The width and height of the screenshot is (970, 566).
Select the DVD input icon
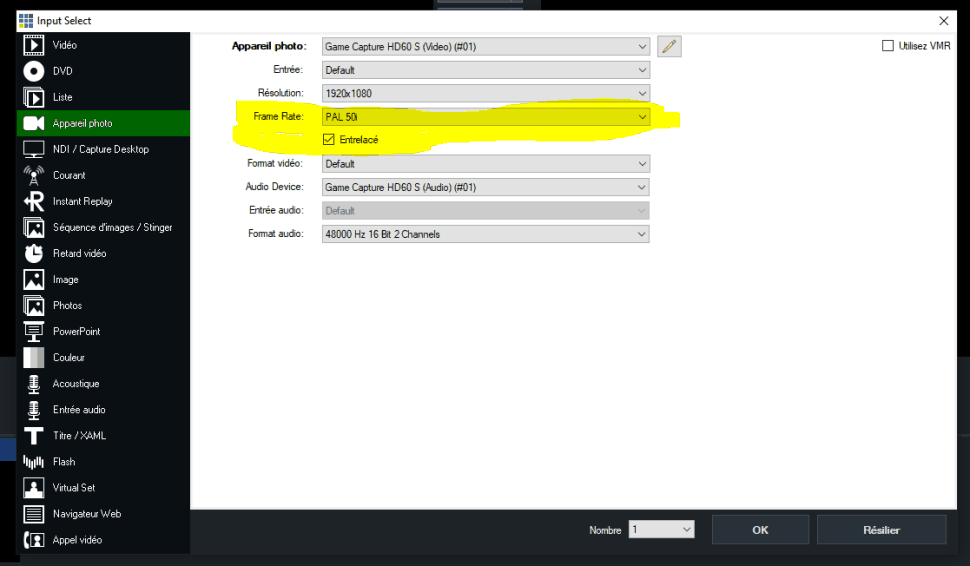[34, 71]
